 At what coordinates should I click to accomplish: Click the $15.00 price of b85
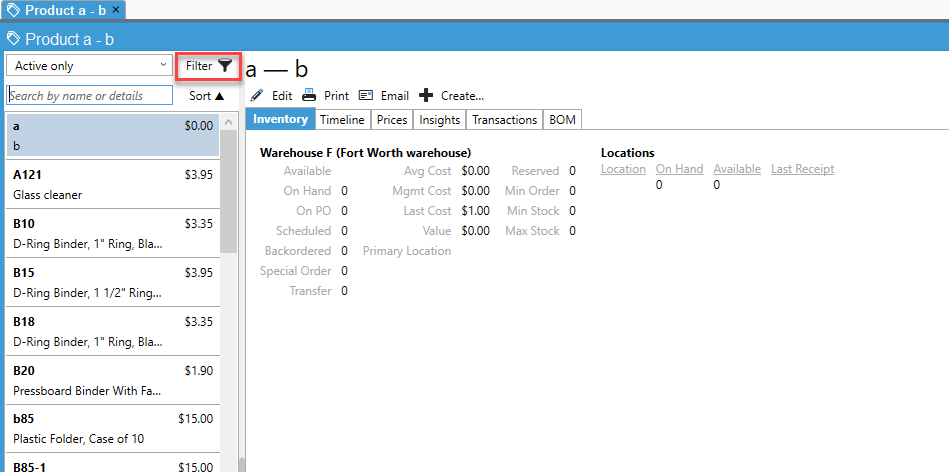coord(195,418)
